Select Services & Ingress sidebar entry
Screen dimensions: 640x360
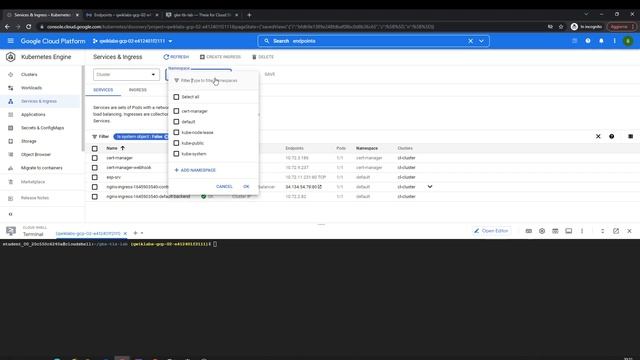[39, 101]
